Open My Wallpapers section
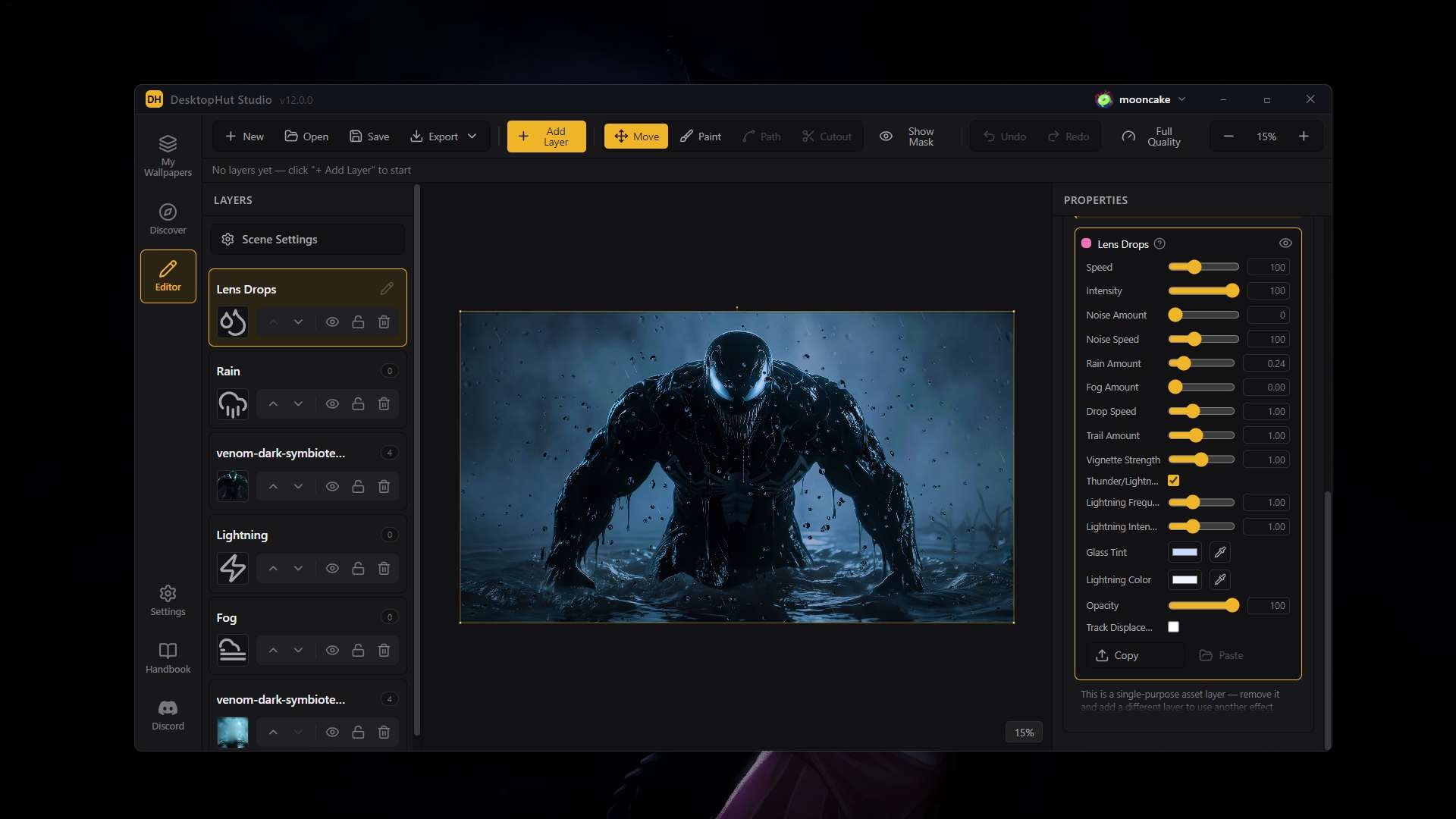 pyautogui.click(x=168, y=156)
